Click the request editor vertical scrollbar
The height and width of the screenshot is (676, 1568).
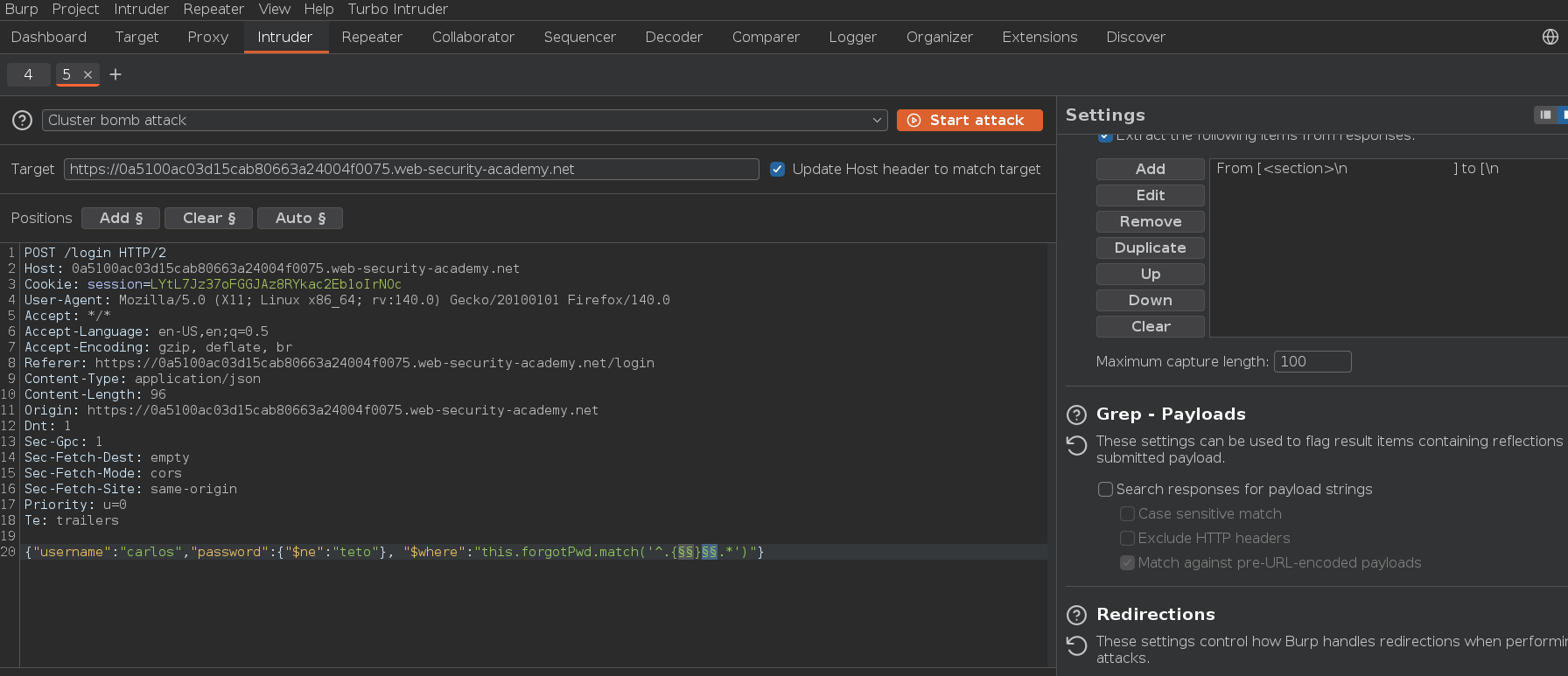[1051, 455]
